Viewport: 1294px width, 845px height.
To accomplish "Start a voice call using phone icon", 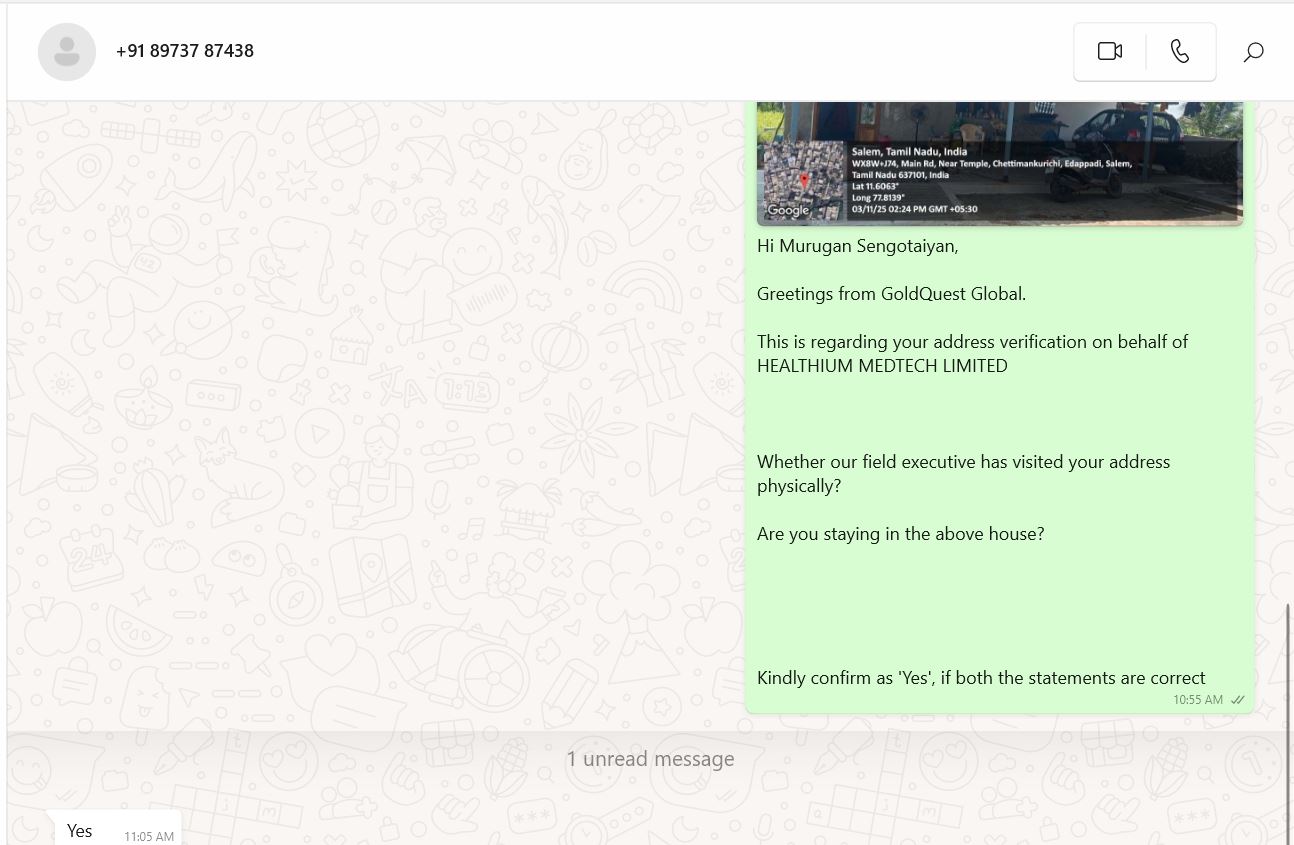I will 1180,51.
